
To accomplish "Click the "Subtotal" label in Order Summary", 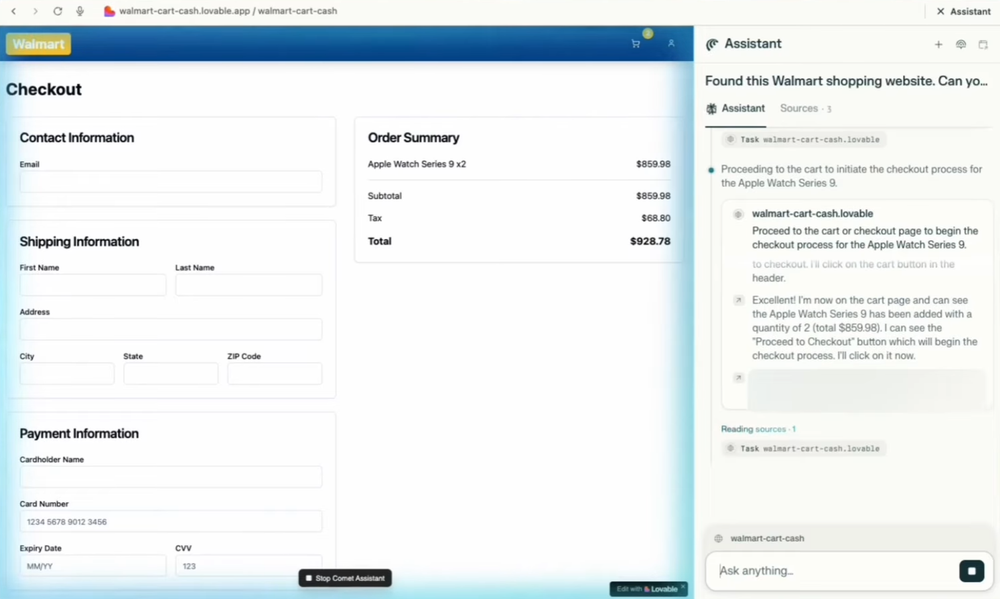I will (385, 196).
